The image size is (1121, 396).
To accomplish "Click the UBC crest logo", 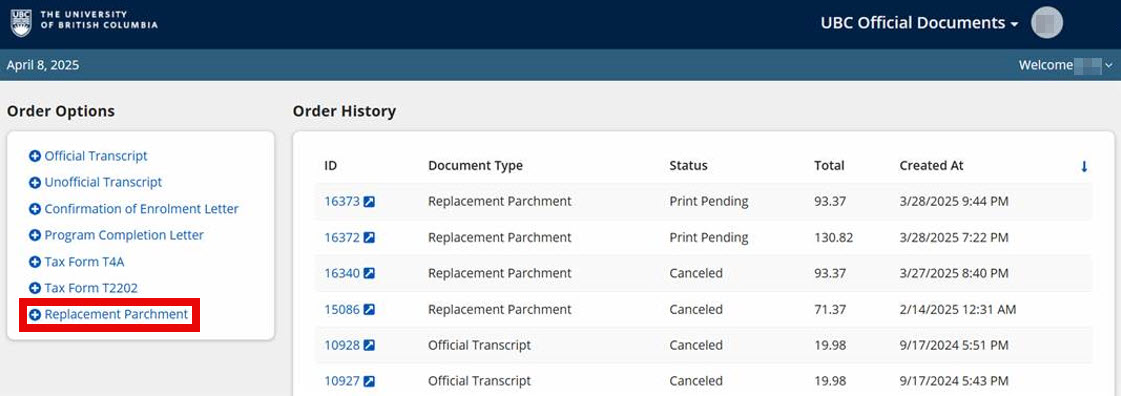I will (21, 22).
